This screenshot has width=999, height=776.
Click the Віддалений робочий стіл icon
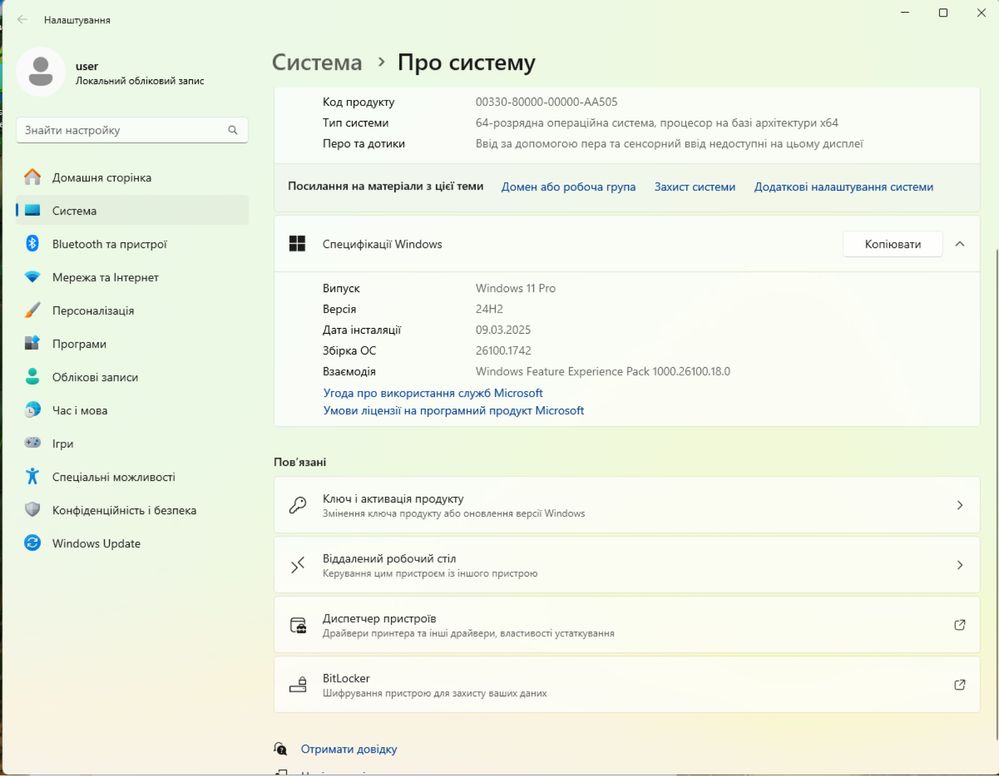pos(298,565)
